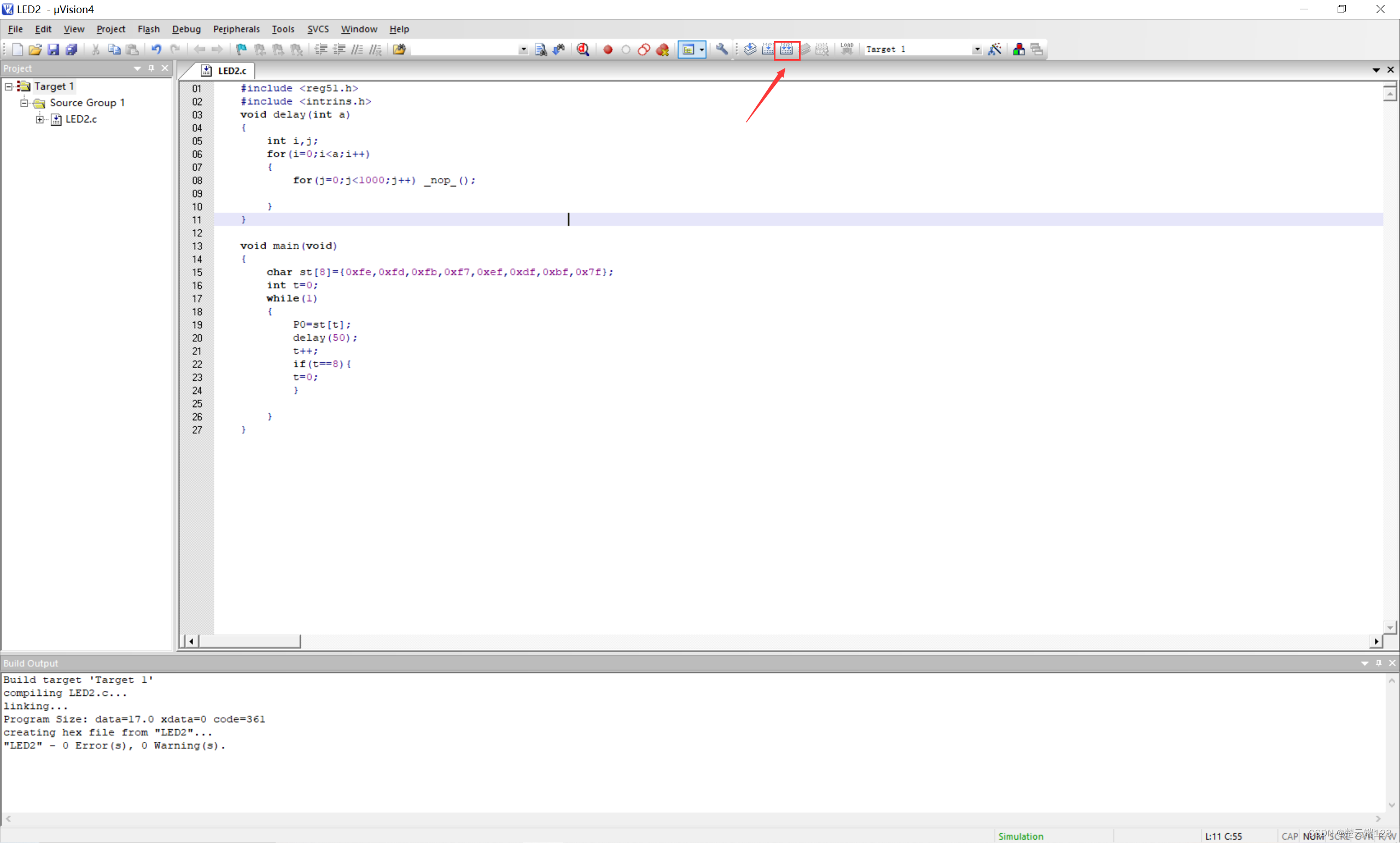Select the LED2.c editor tab
The height and width of the screenshot is (843, 1400).
(231, 71)
